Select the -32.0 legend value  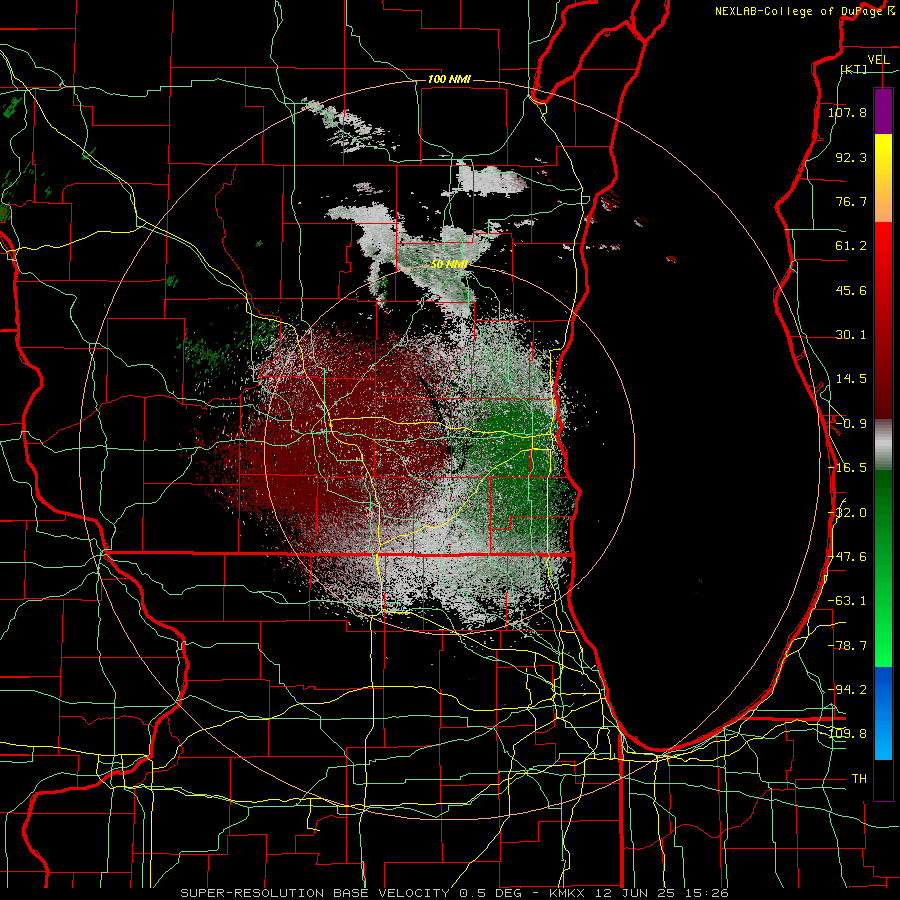(847, 513)
